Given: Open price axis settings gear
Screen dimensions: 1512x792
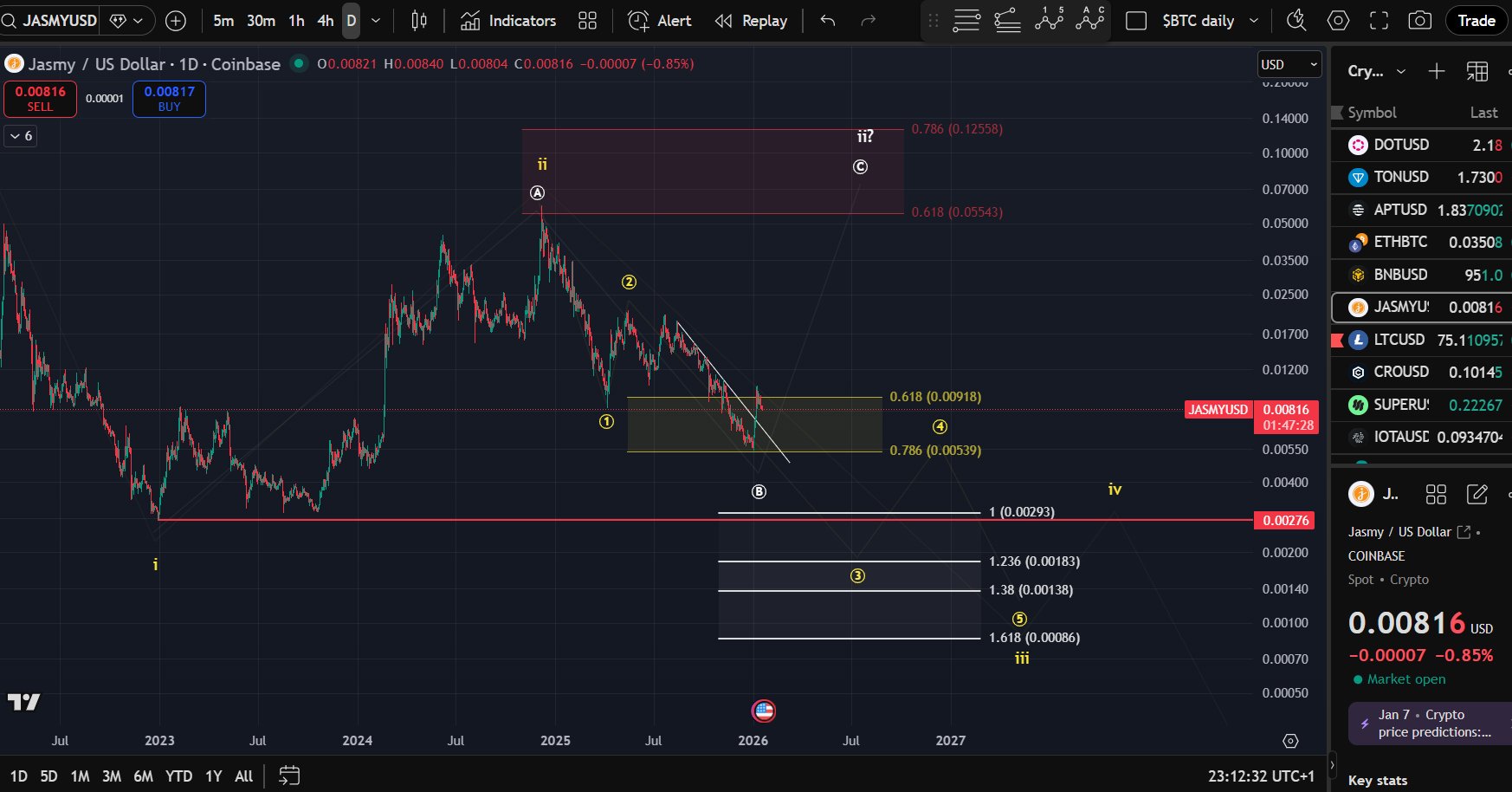Looking at the screenshot, I should click(1290, 741).
